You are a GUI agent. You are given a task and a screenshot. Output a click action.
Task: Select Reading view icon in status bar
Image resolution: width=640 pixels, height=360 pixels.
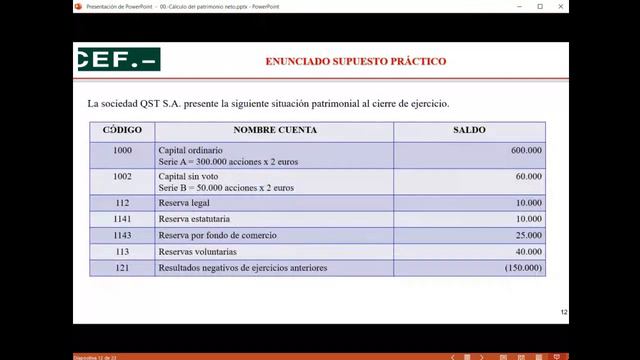(x=539, y=357)
